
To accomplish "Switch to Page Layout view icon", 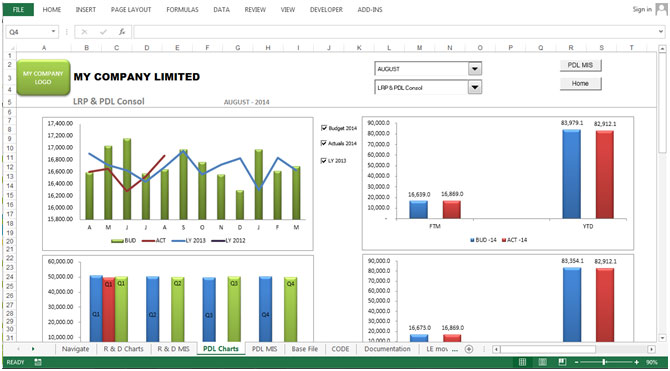I will (542, 362).
